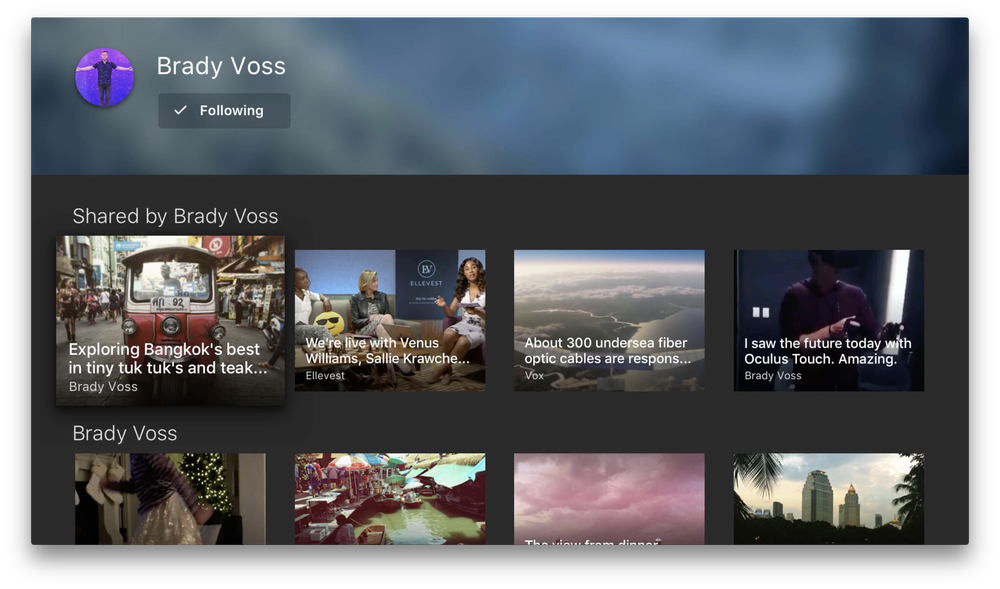The image size is (1000, 589).
Task: Click the Ellevest logo in the video thumbnail
Action: [426, 273]
